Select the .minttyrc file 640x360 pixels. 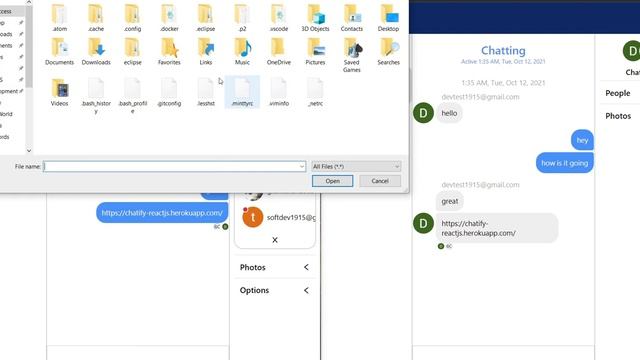tap(242, 93)
